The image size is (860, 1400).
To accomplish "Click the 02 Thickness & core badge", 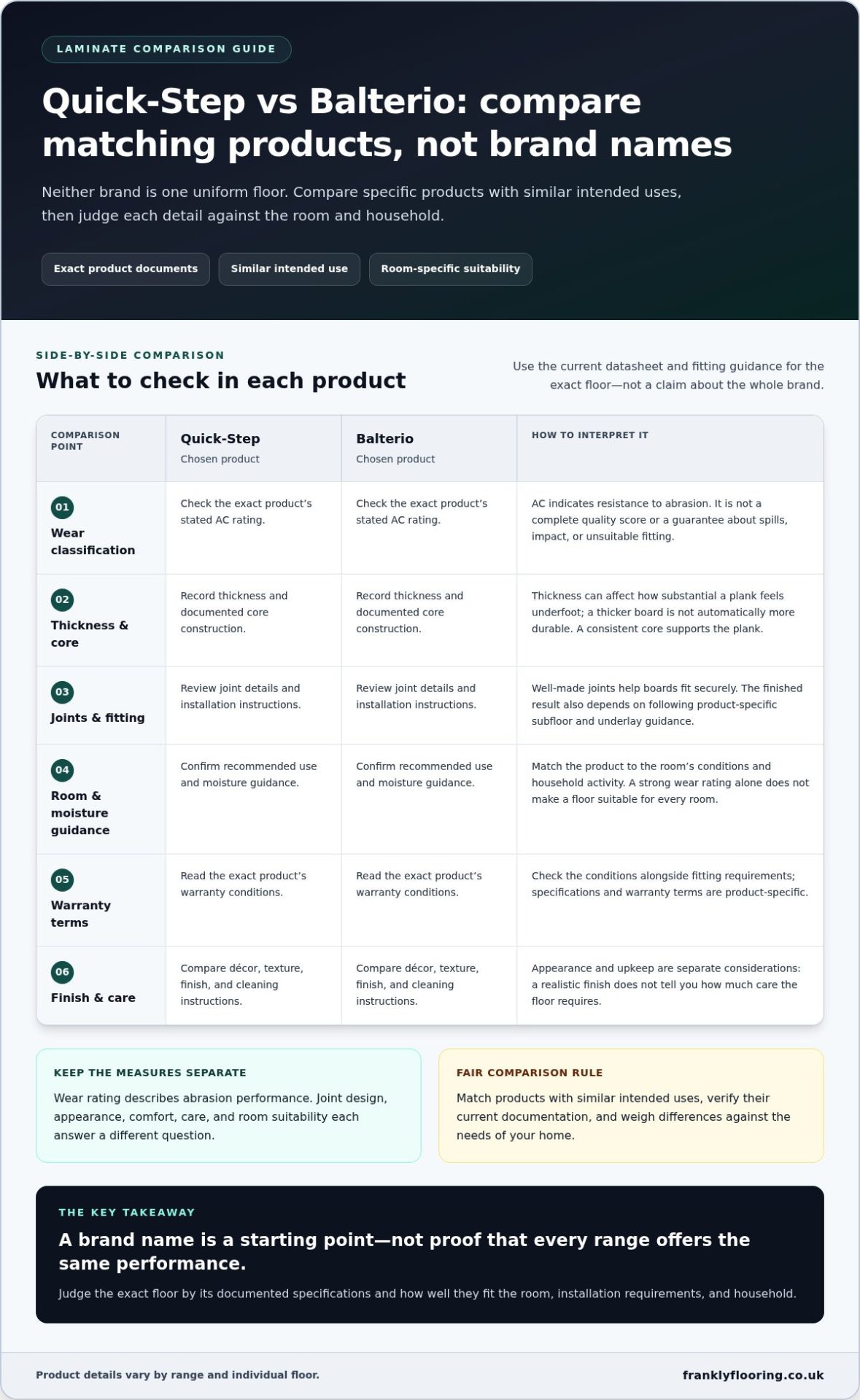I will click(62, 600).
